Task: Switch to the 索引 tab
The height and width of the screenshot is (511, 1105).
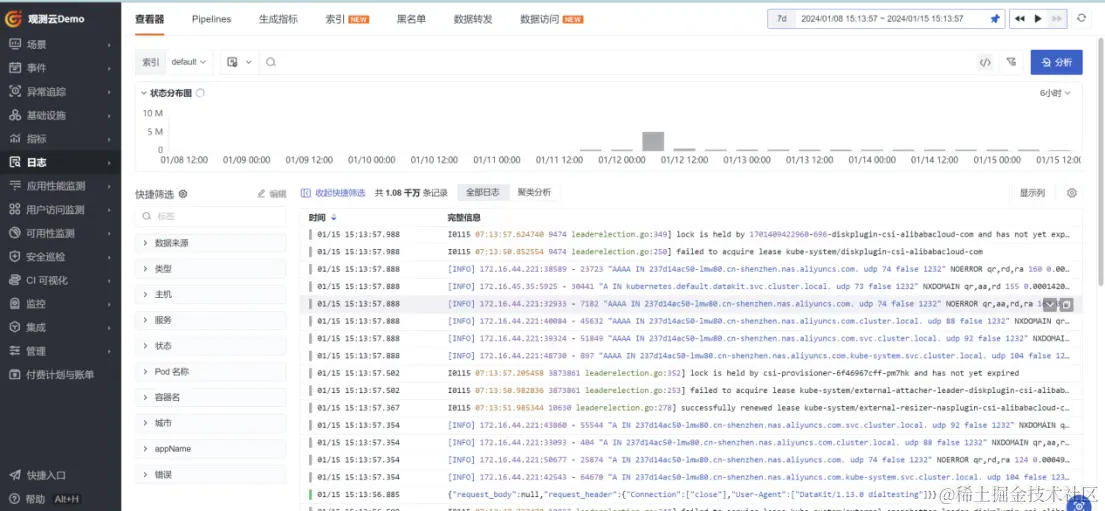Action: [x=347, y=19]
